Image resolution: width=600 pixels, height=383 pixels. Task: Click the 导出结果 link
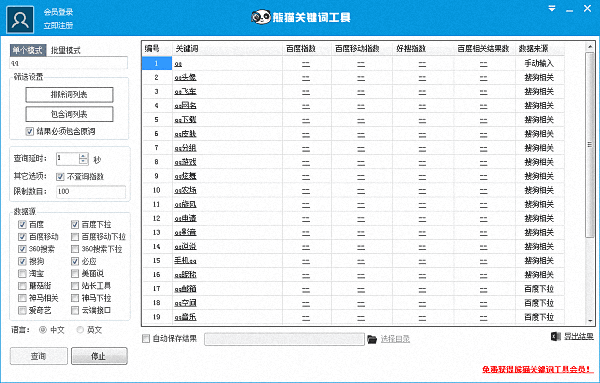(579, 336)
